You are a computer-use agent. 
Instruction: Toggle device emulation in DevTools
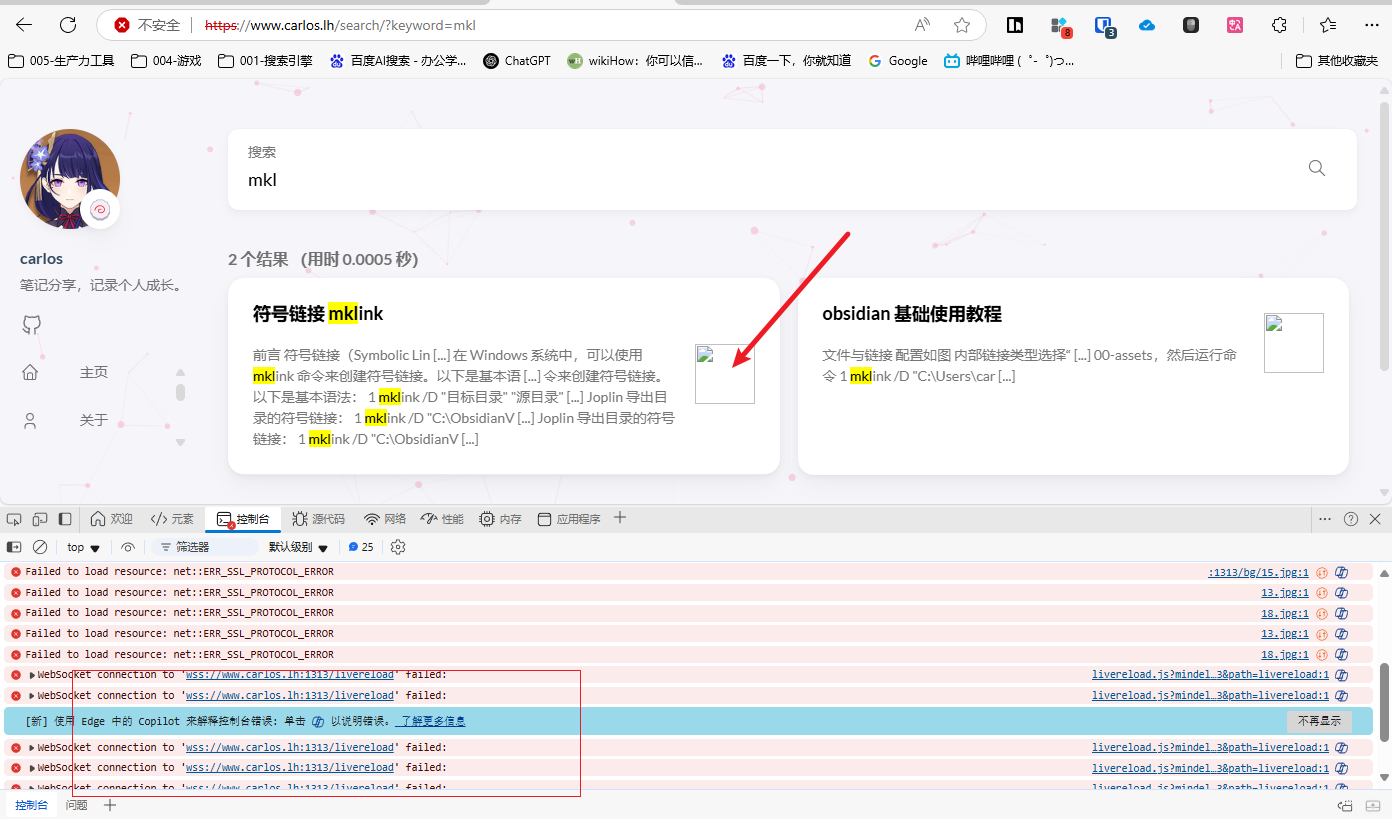pos(40,519)
